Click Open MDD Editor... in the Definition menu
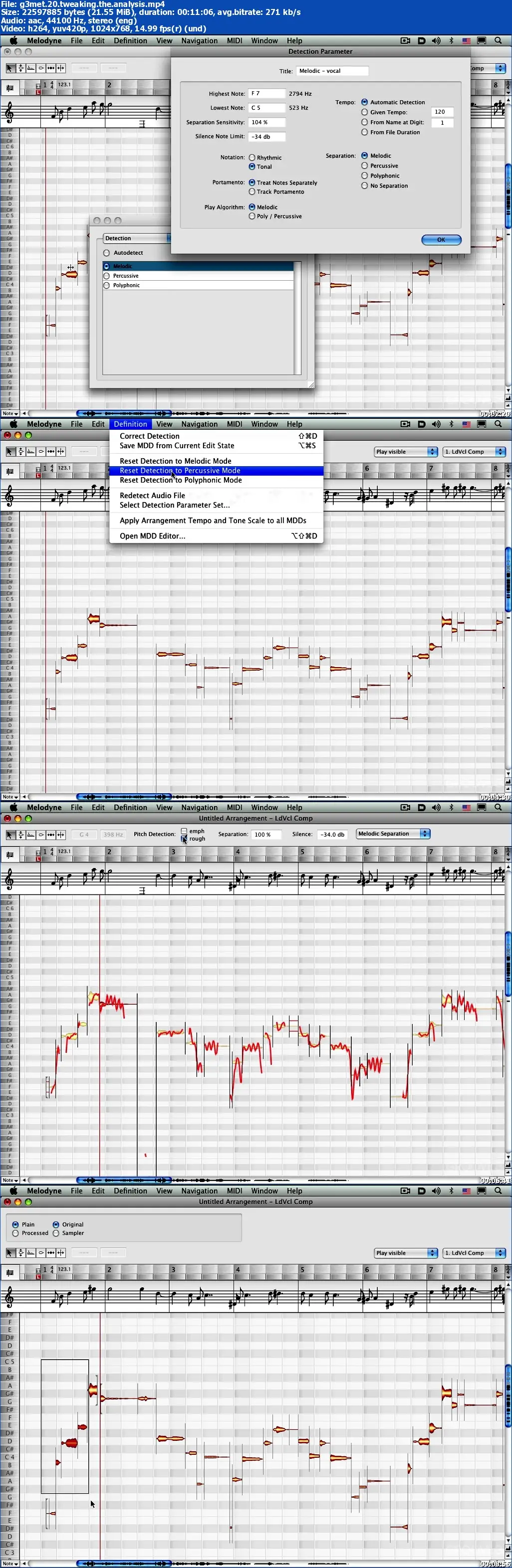This screenshot has width=512, height=1568. (152, 536)
